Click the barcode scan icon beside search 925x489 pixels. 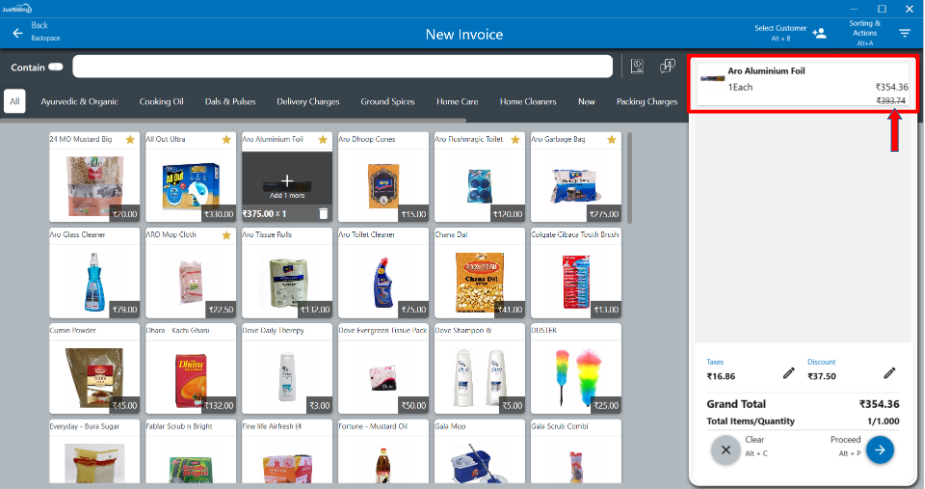pyautogui.click(x=637, y=67)
